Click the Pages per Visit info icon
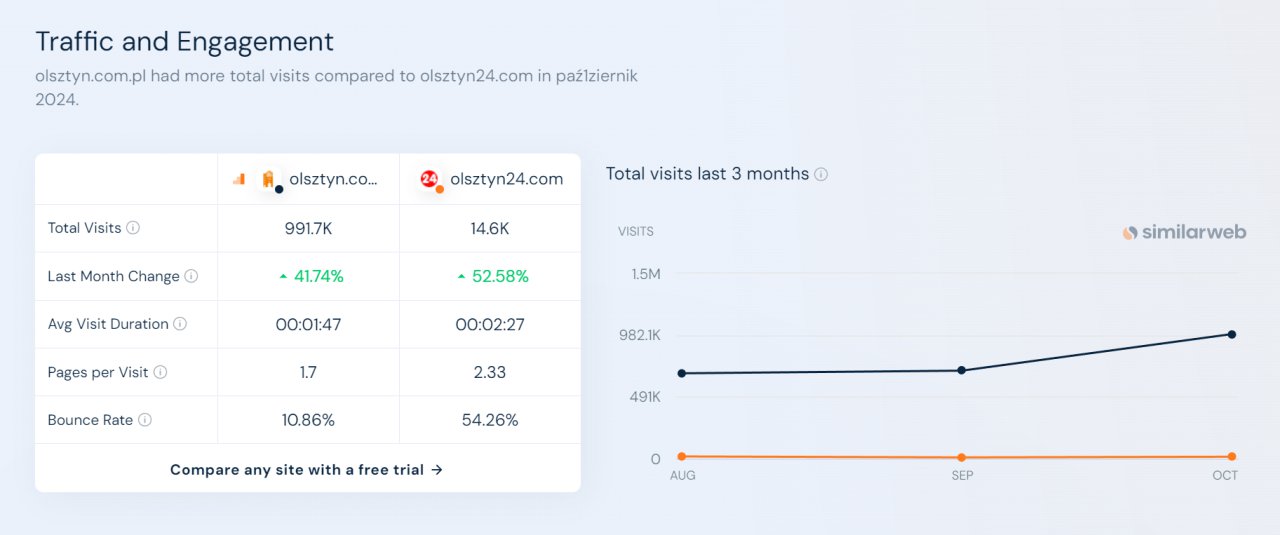 pos(160,372)
